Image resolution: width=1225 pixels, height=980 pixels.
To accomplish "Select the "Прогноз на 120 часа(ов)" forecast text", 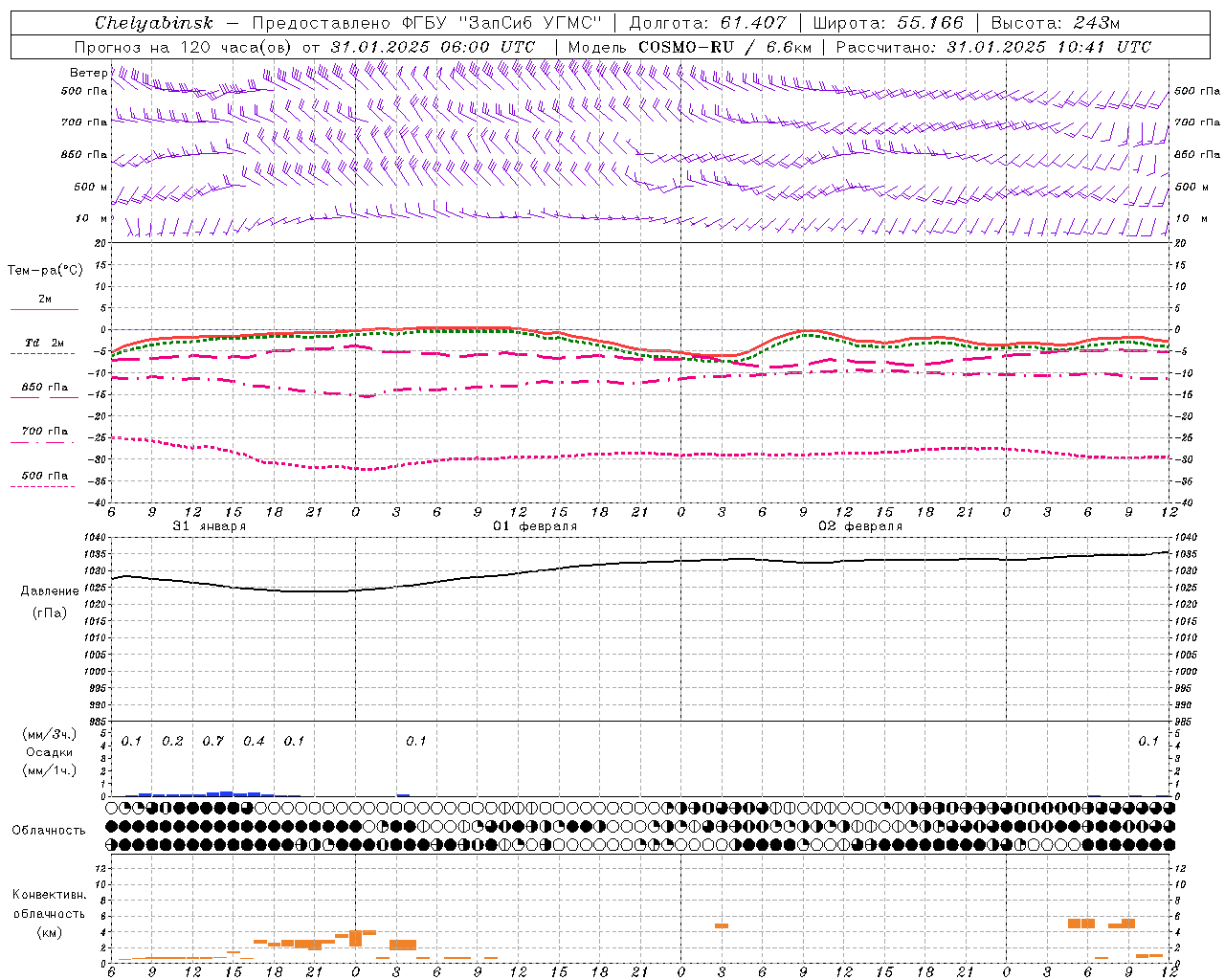I will coord(186,47).
